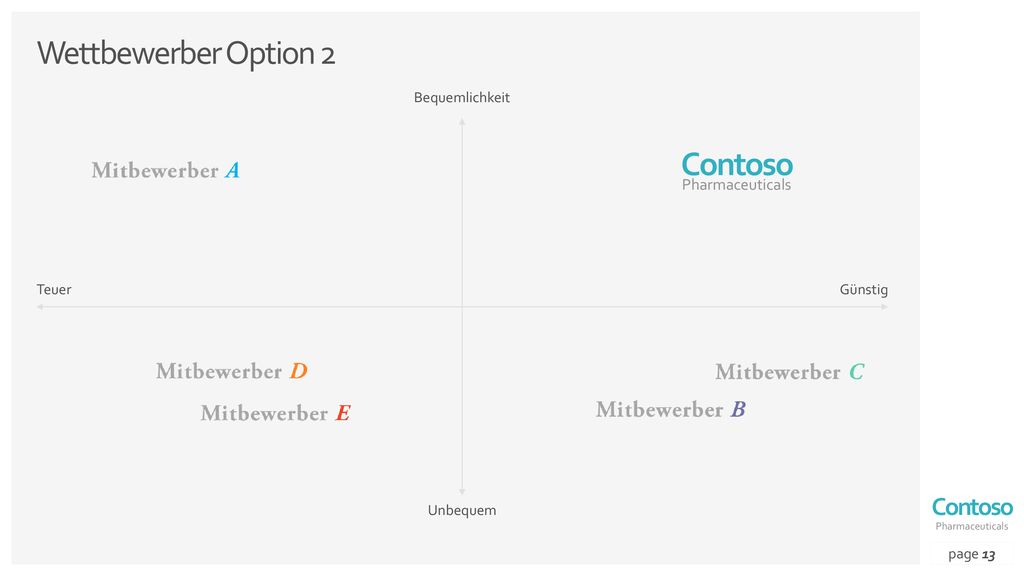Click the Contoso Pharmaceuticals logo in the chart
The width and height of the screenshot is (1024, 576).
737,172
